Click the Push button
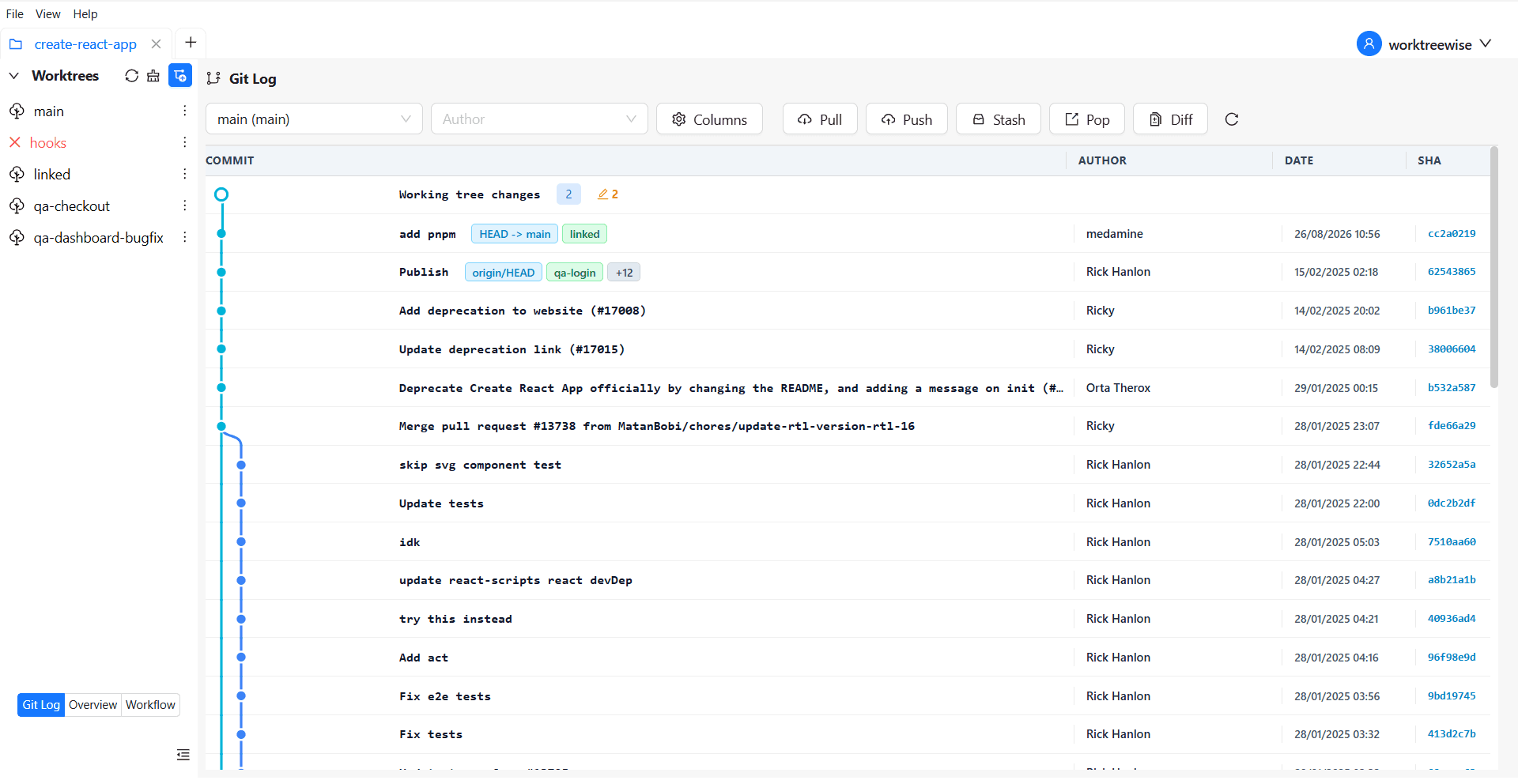The width and height of the screenshot is (1518, 784). pyautogui.click(x=907, y=119)
